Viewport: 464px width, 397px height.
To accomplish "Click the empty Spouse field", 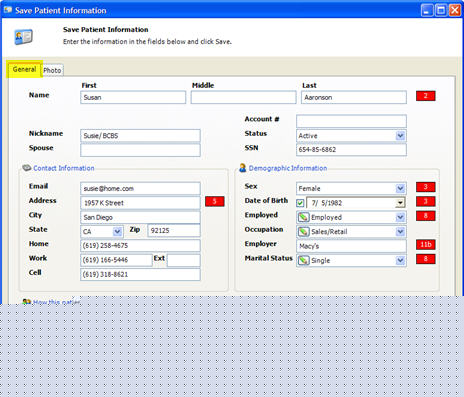I will (140, 150).
